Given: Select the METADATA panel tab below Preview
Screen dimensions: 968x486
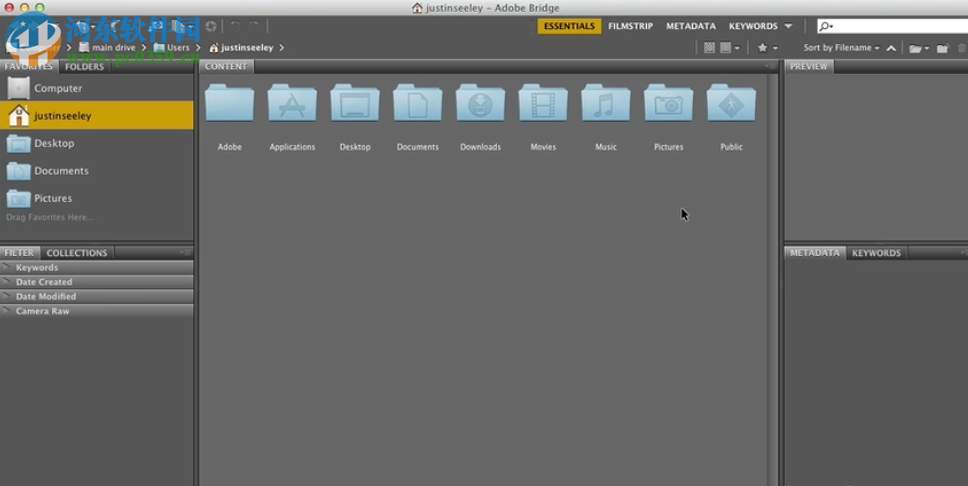Looking at the screenshot, I should coord(815,253).
